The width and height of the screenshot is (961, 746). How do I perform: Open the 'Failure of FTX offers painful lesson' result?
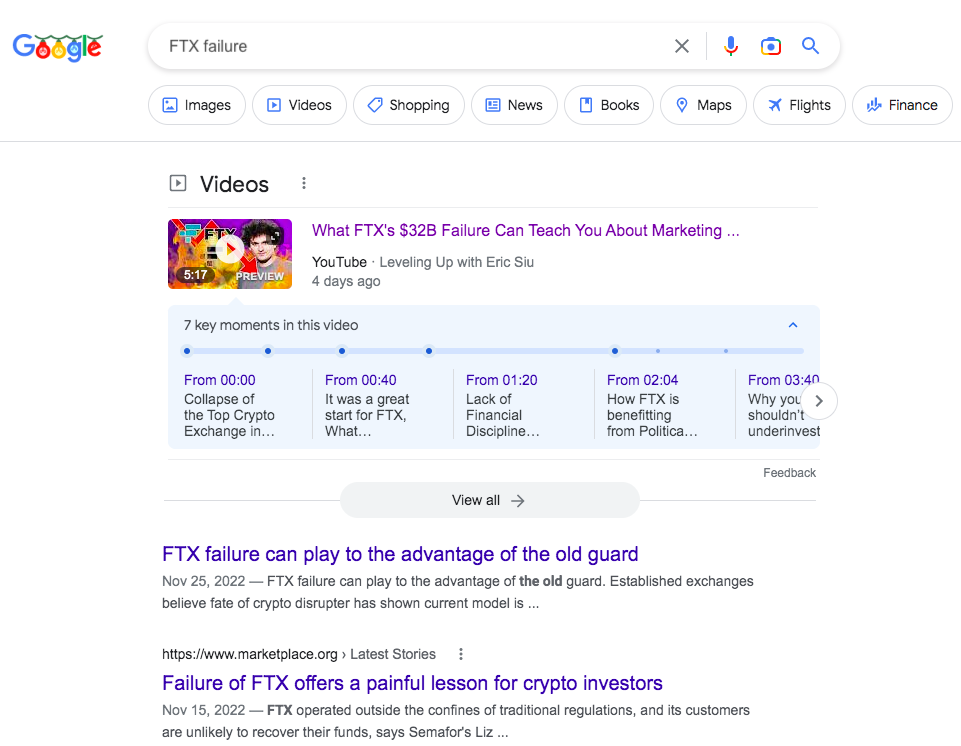pyautogui.click(x=412, y=684)
